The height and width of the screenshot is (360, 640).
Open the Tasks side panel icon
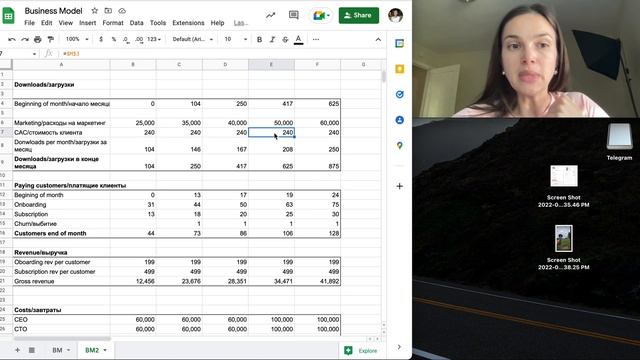tap(400, 94)
